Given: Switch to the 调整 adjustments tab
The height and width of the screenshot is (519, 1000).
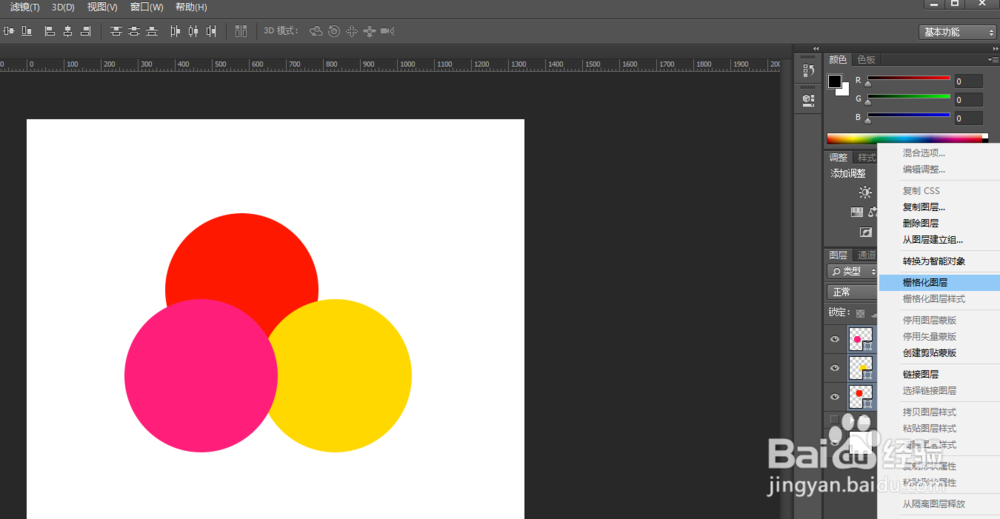Looking at the screenshot, I should coord(838,157).
